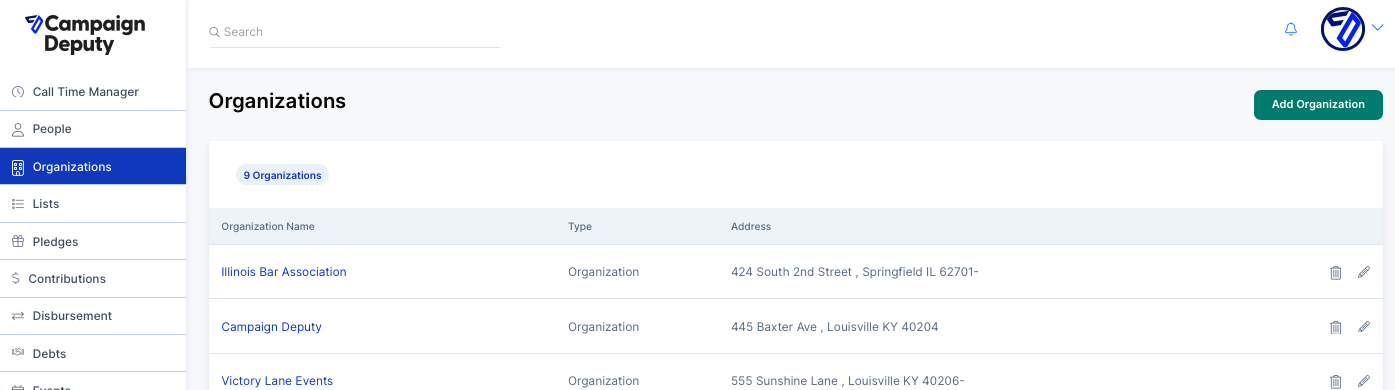
Task: Edit Victory Lane Events with pencil icon
Action: 1364,381
